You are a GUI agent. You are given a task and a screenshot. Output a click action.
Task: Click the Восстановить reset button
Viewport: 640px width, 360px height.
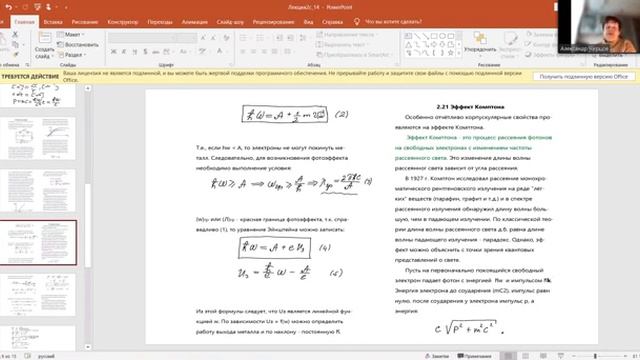tap(78, 44)
